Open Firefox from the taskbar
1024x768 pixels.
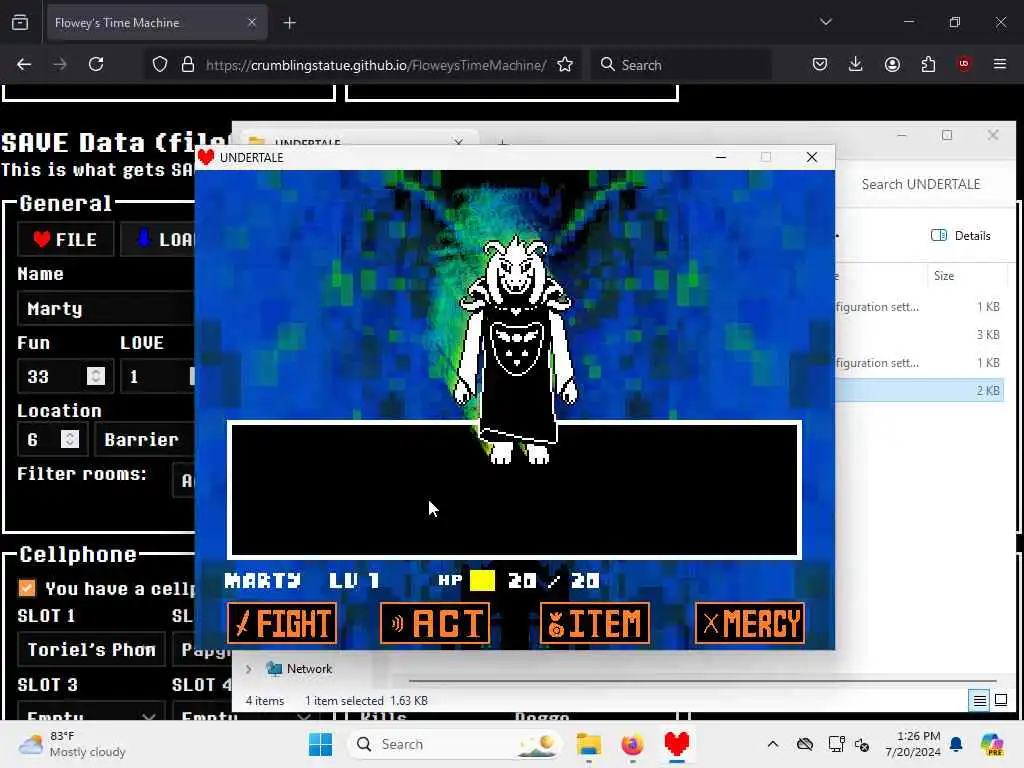[x=632, y=744]
